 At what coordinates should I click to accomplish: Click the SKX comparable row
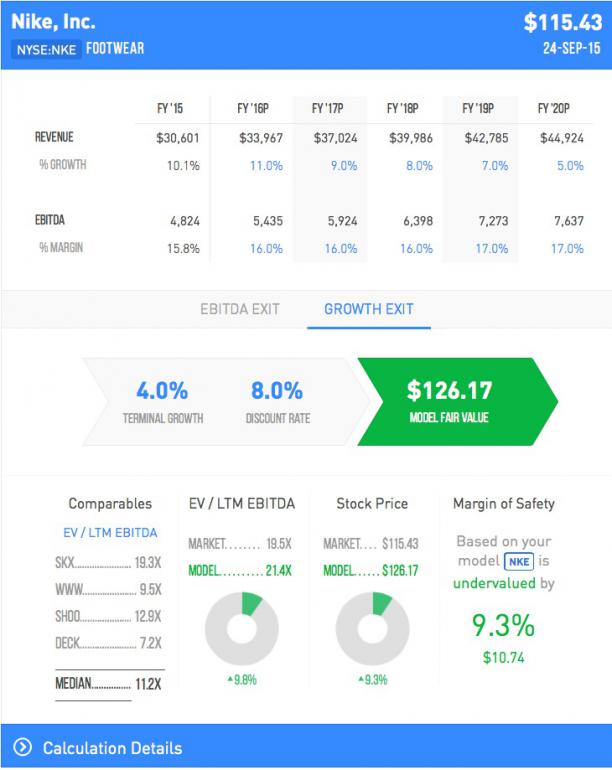pos(106,563)
